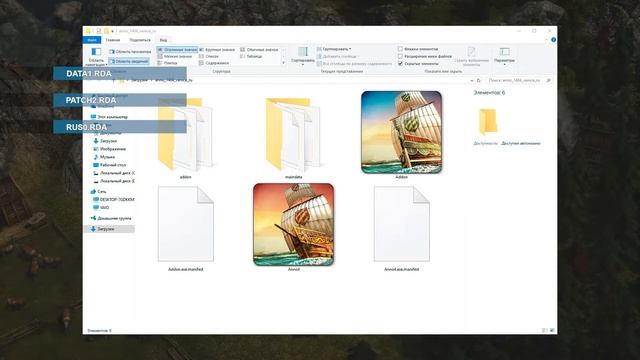
Task: Open Local Disk (C:) in navigation tree
Action: [x=114, y=173]
